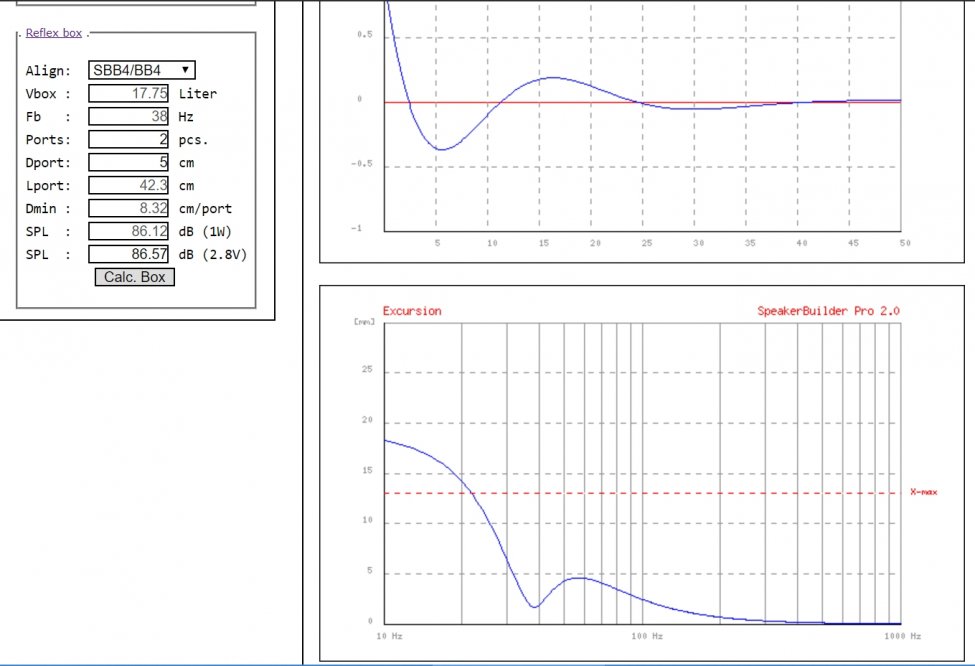Click the X-max label beside the chart

click(925, 492)
